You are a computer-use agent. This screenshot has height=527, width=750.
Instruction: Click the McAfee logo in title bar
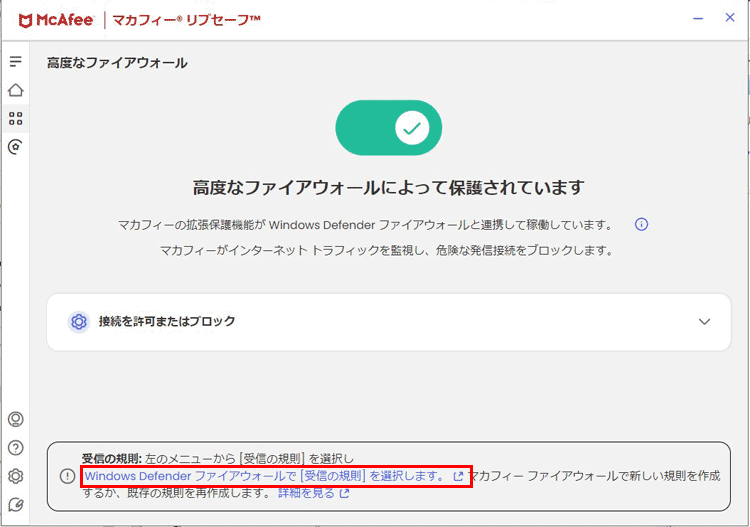[x=55, y=20]
